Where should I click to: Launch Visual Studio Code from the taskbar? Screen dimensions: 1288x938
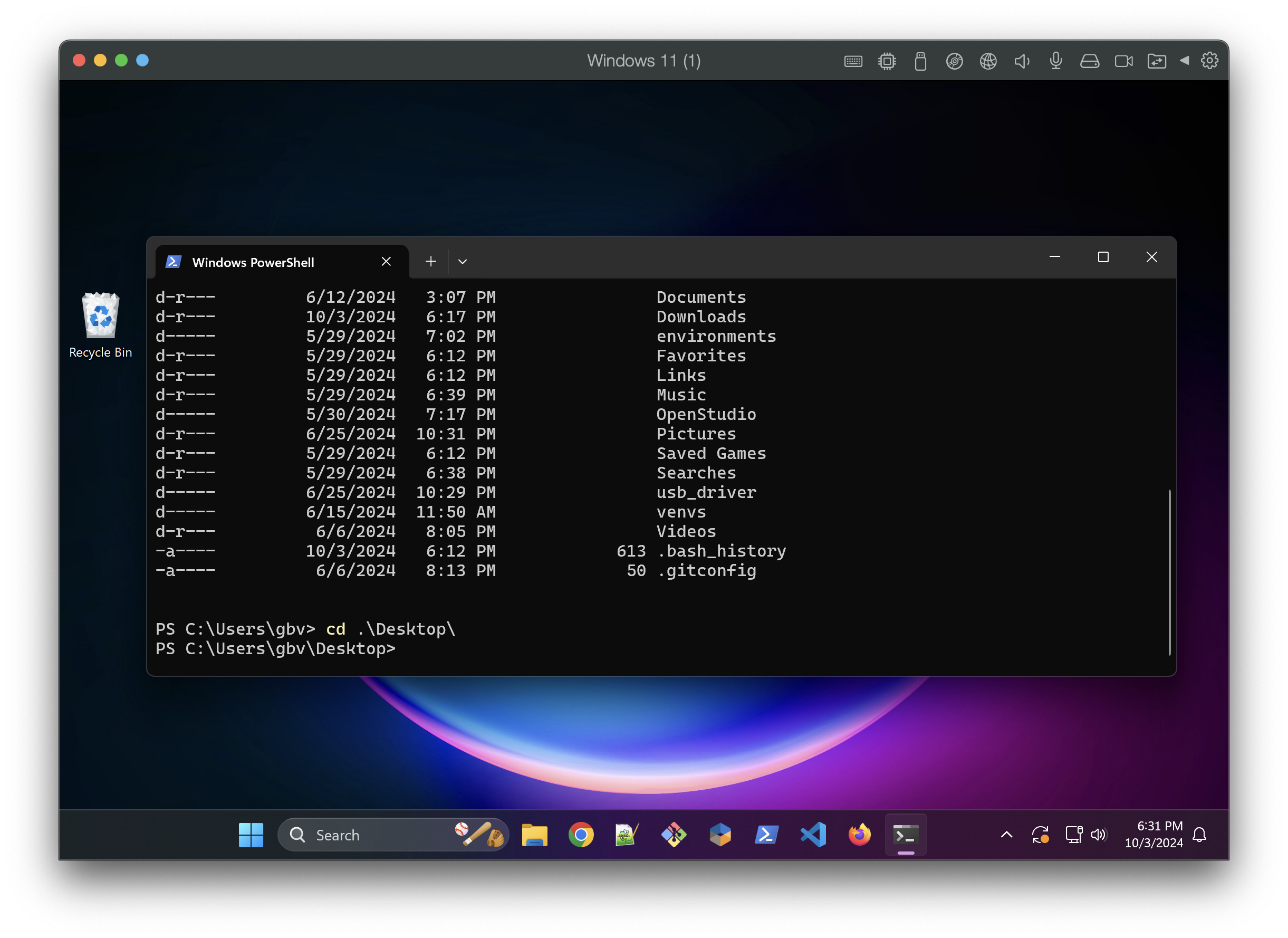coord(813,835)
